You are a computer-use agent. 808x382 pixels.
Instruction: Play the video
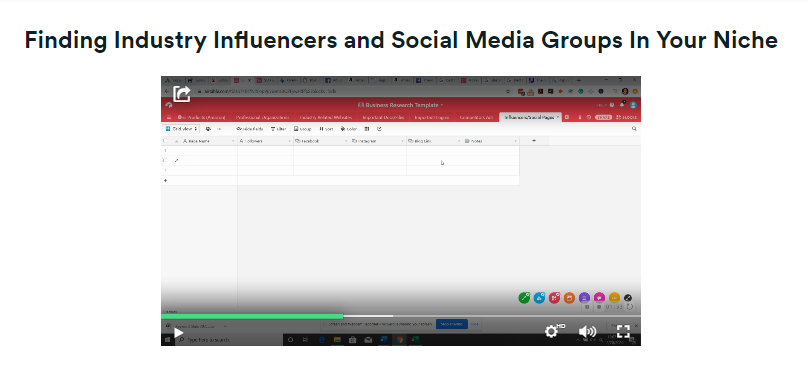tap(178, 333)
